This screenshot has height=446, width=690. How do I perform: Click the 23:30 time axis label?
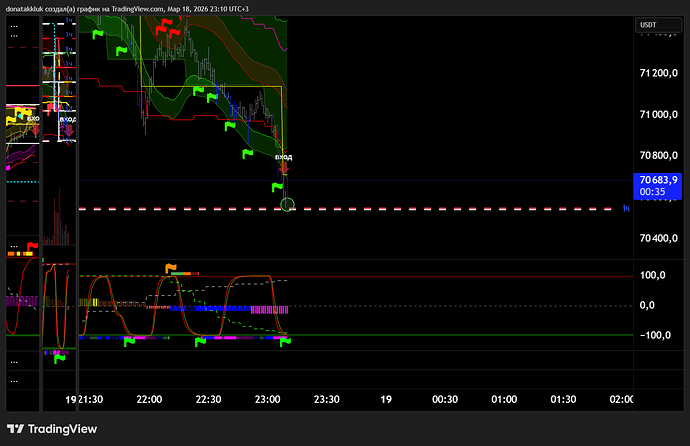[326, 399]
